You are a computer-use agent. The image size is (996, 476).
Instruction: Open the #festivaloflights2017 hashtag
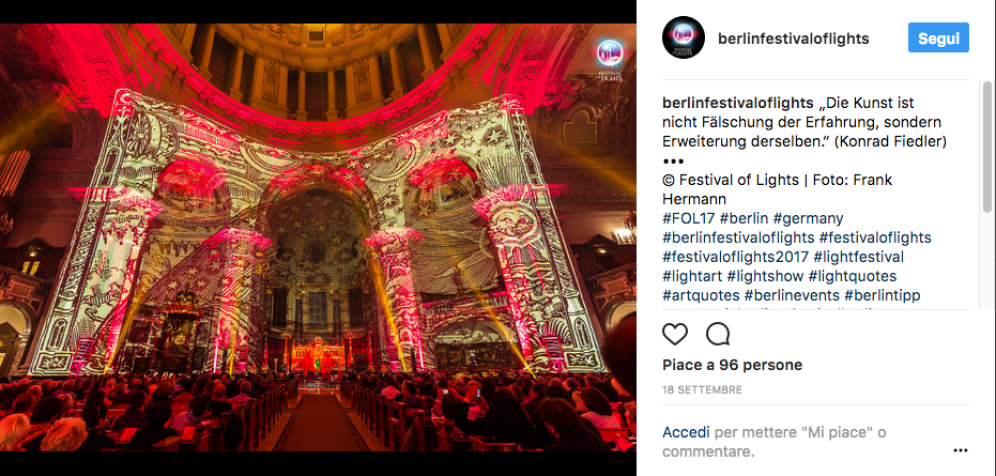pyautogui.click(x=736, y=257)
